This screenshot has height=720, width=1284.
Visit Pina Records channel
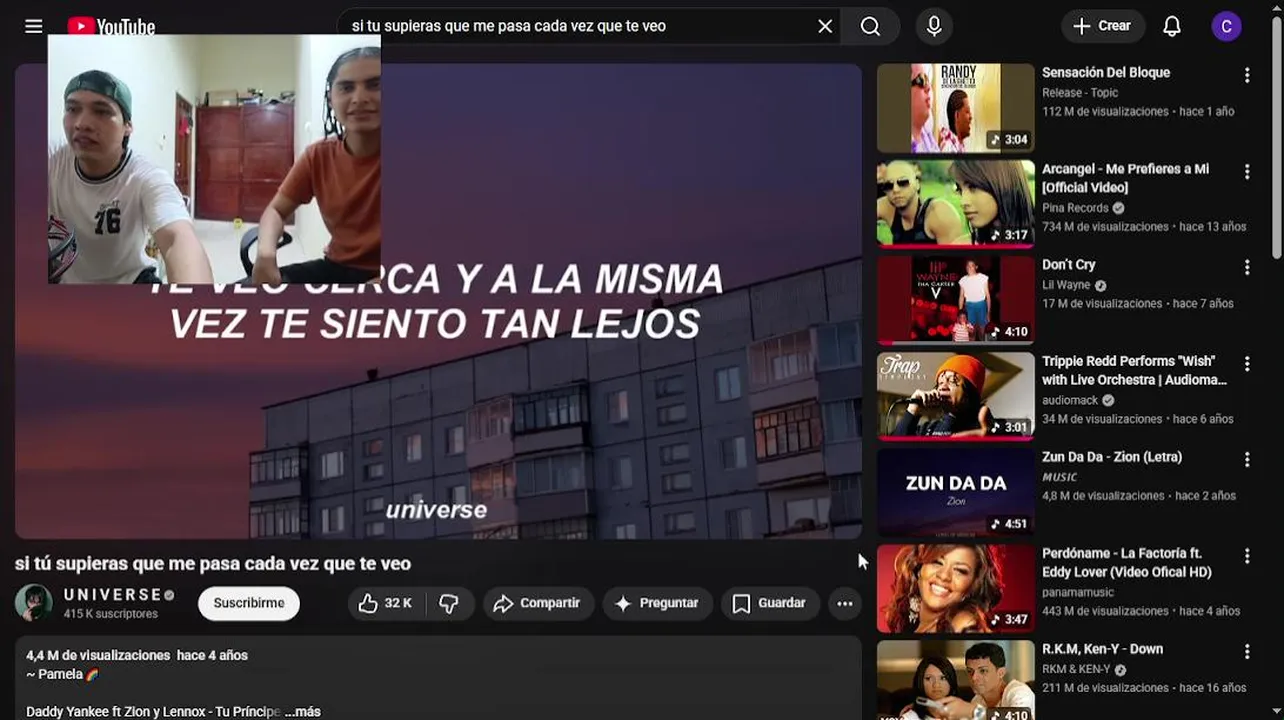coord(1075,208)
